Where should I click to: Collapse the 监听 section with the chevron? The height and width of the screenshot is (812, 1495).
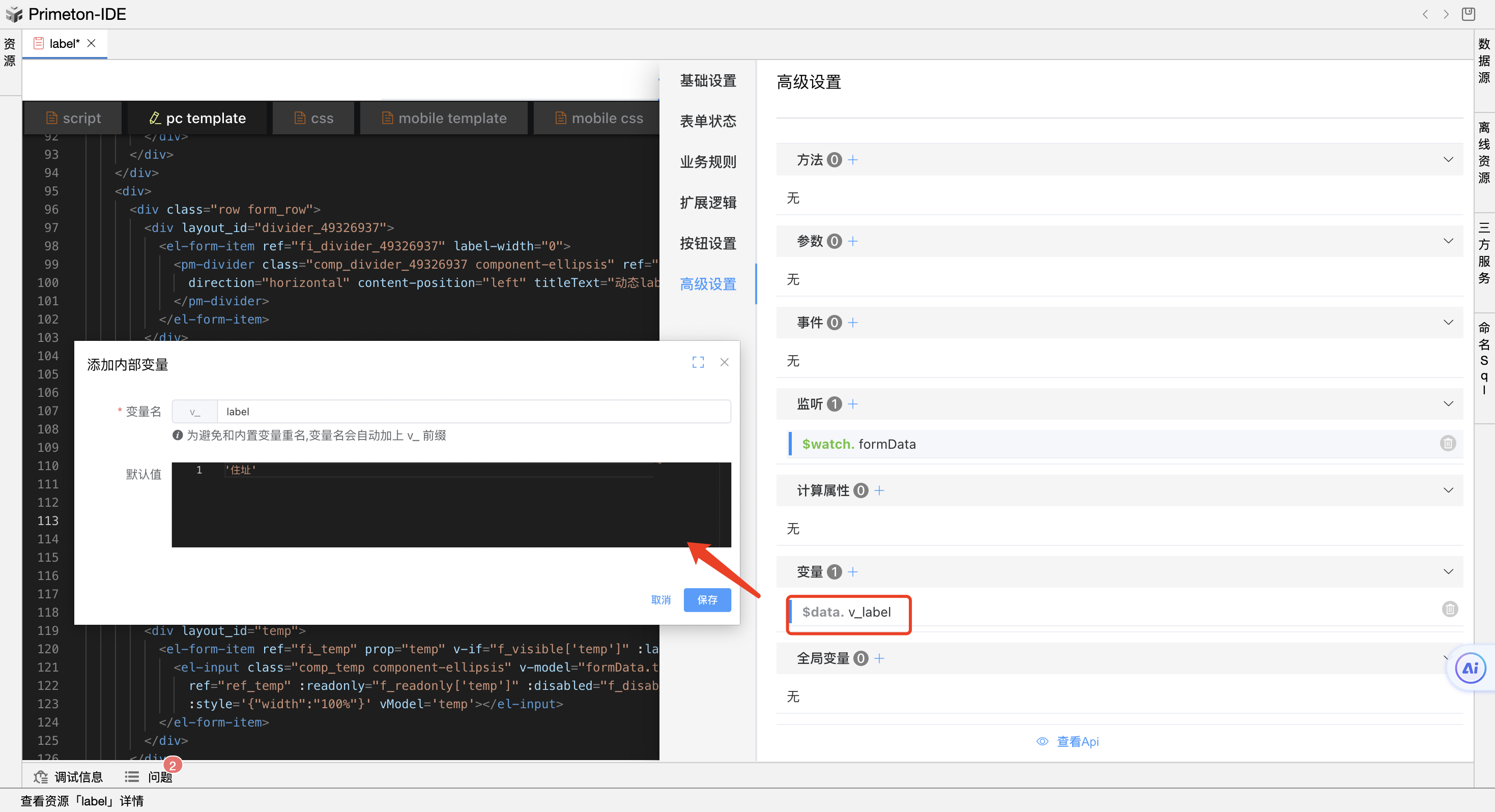(1448, 403)
